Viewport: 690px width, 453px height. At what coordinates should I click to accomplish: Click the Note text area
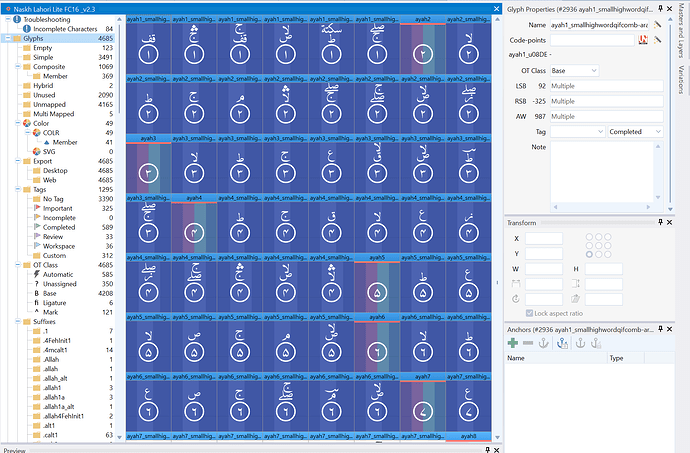[602, 172]
